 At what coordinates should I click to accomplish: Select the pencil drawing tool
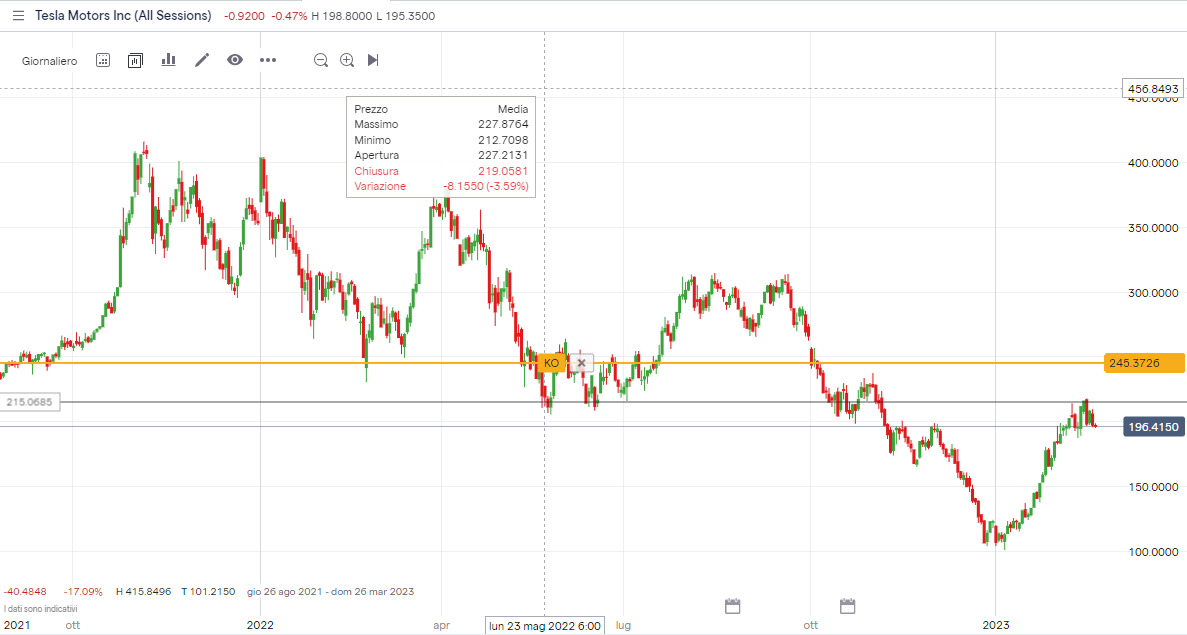click(x=201, y=60)
